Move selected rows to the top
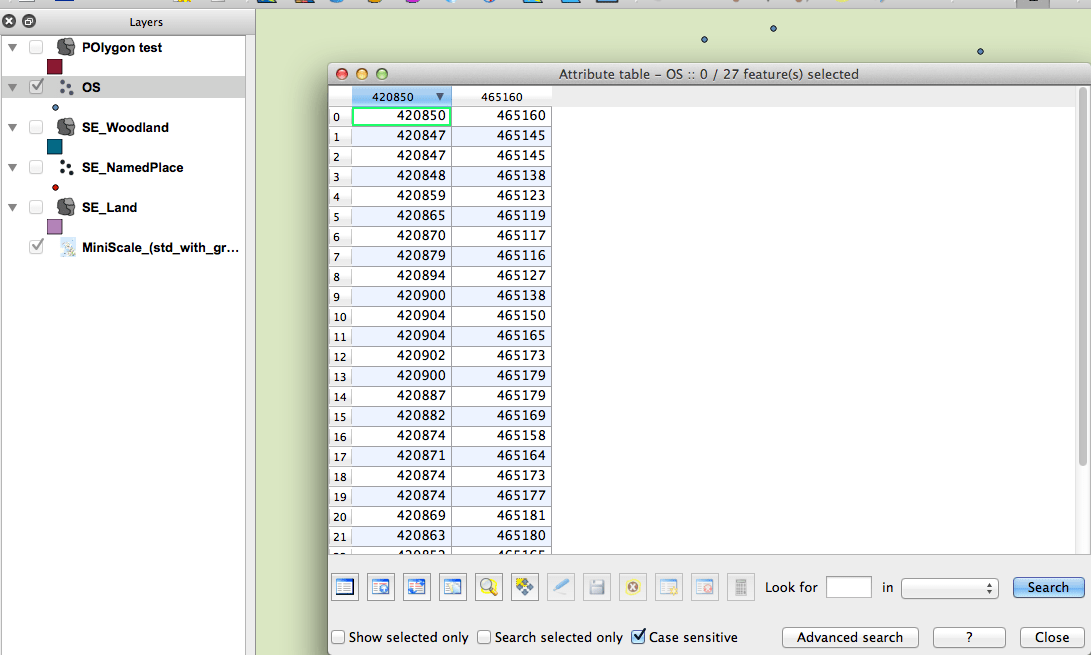 click(x=381, y=587)
